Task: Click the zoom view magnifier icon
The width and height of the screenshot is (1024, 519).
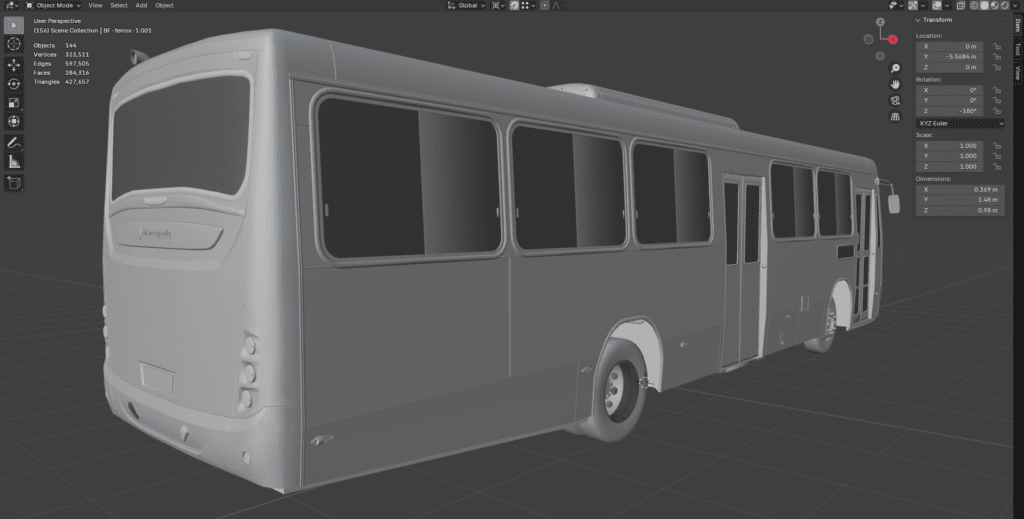Action: pyautogui.click(x=896, y=68)
